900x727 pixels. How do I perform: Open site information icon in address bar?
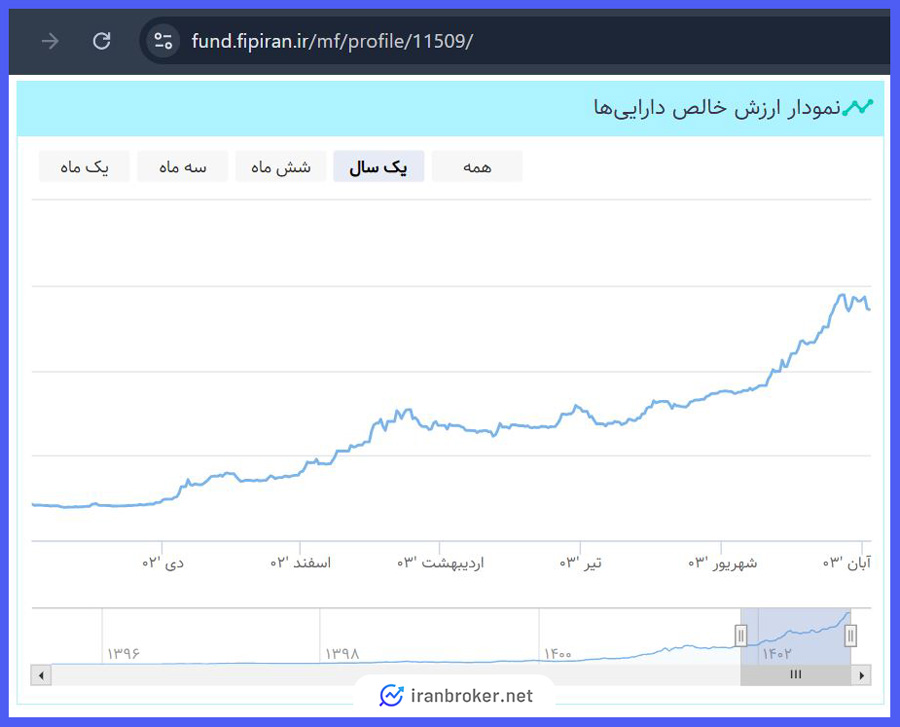(163, 41)
